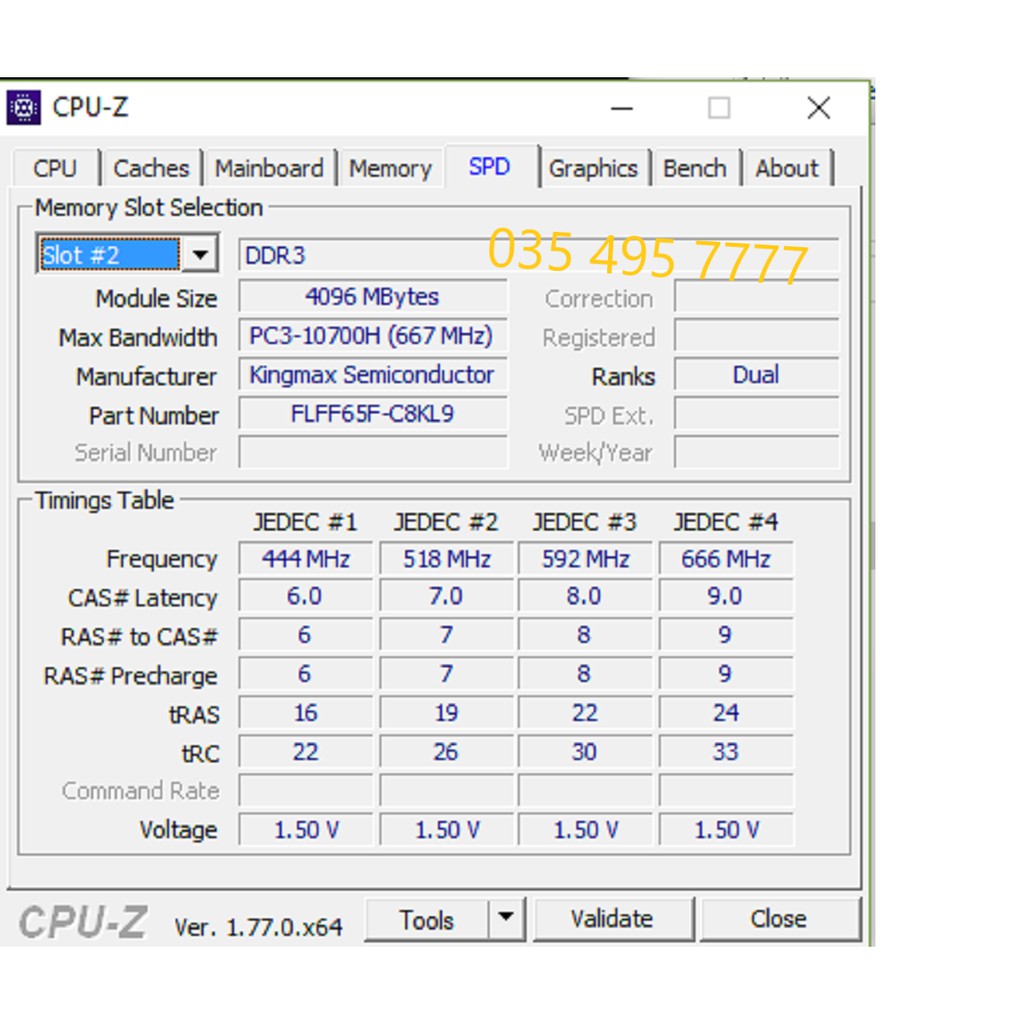Switch to the Bench tab
The height and width of the screenshot is (1024, 1024).
(694, 169)
